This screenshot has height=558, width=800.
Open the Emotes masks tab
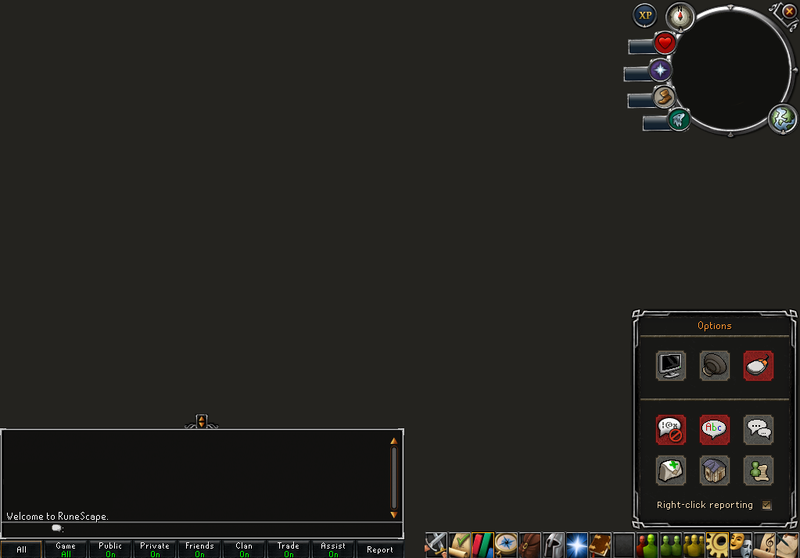tap(741, 545)
